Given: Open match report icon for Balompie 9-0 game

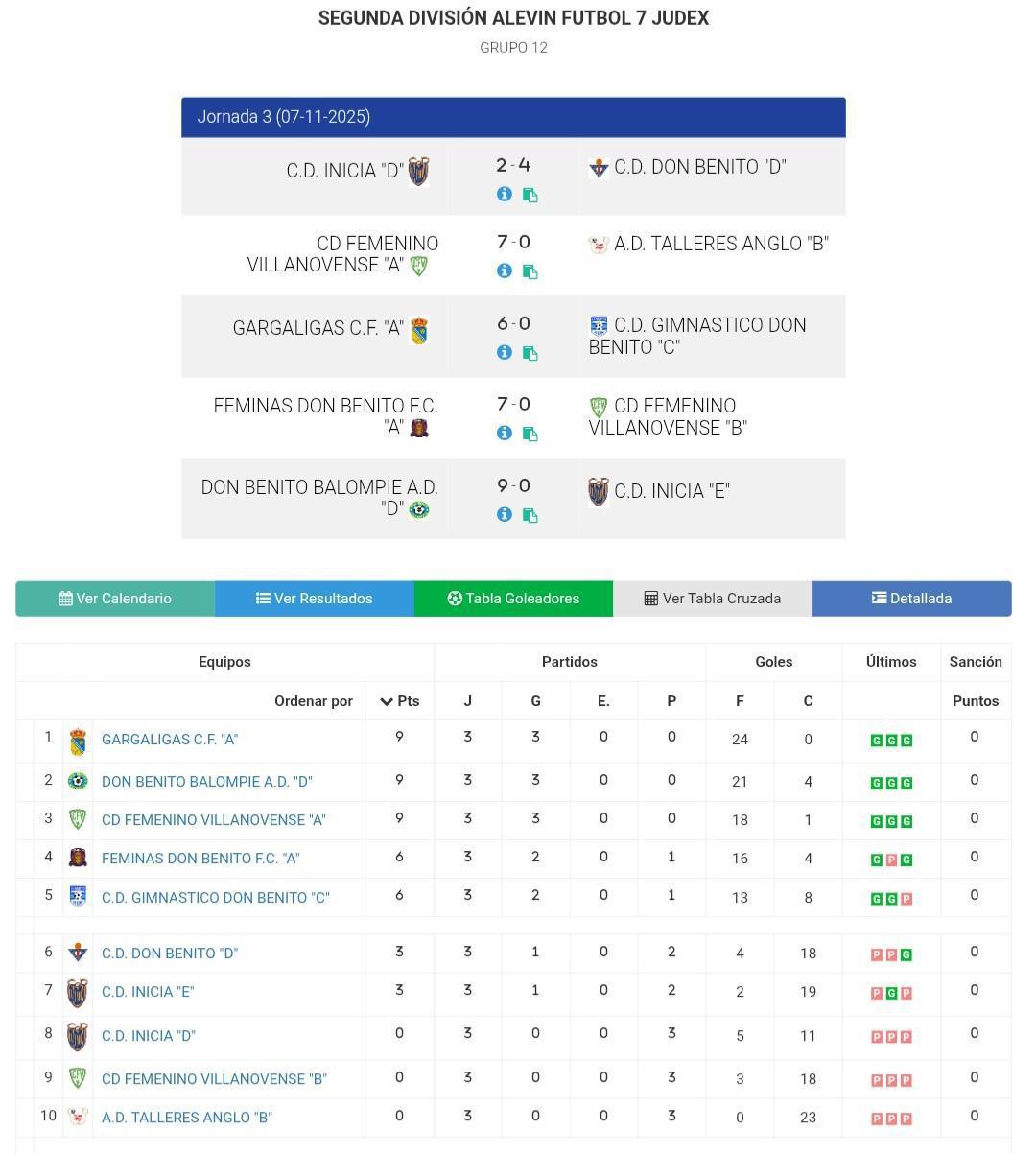Looking at the screenshot, I should [x=530, y=515].
